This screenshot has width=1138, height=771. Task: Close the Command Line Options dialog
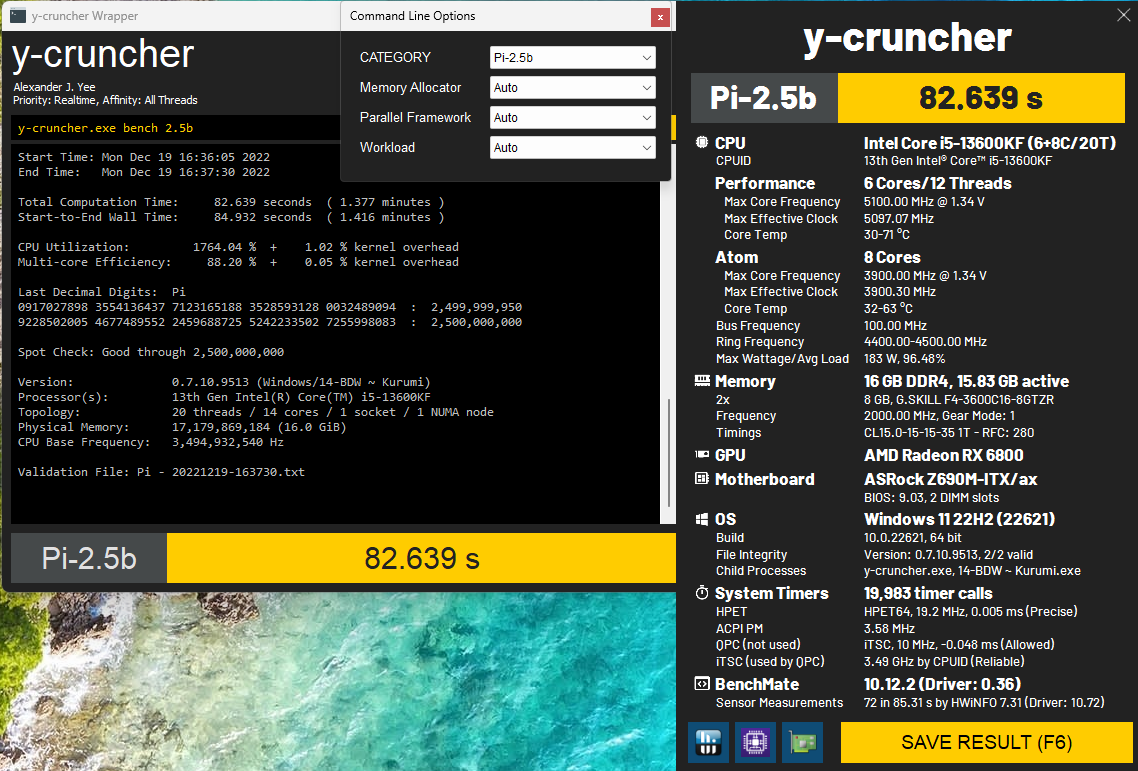click(x=660, y=17)
